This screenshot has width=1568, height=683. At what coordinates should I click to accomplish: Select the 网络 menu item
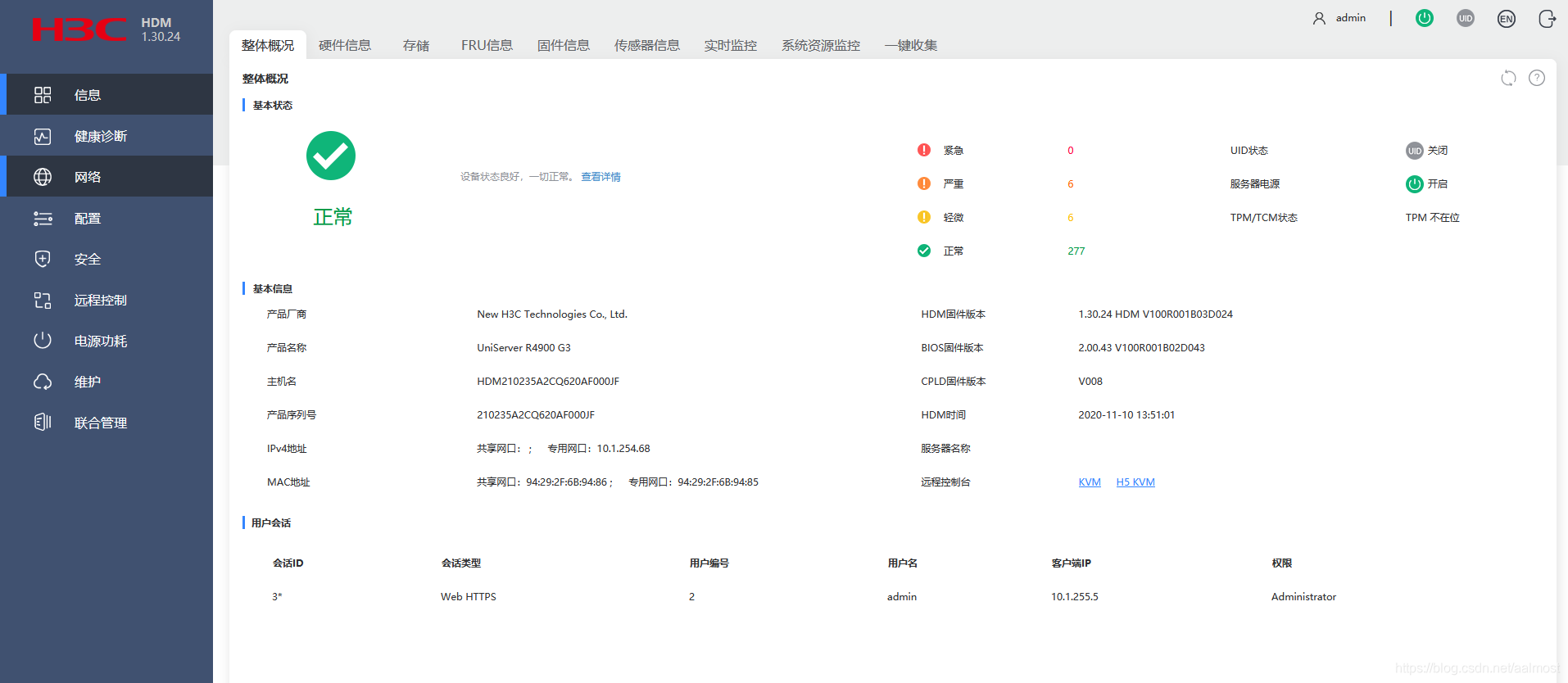(106, 177)
